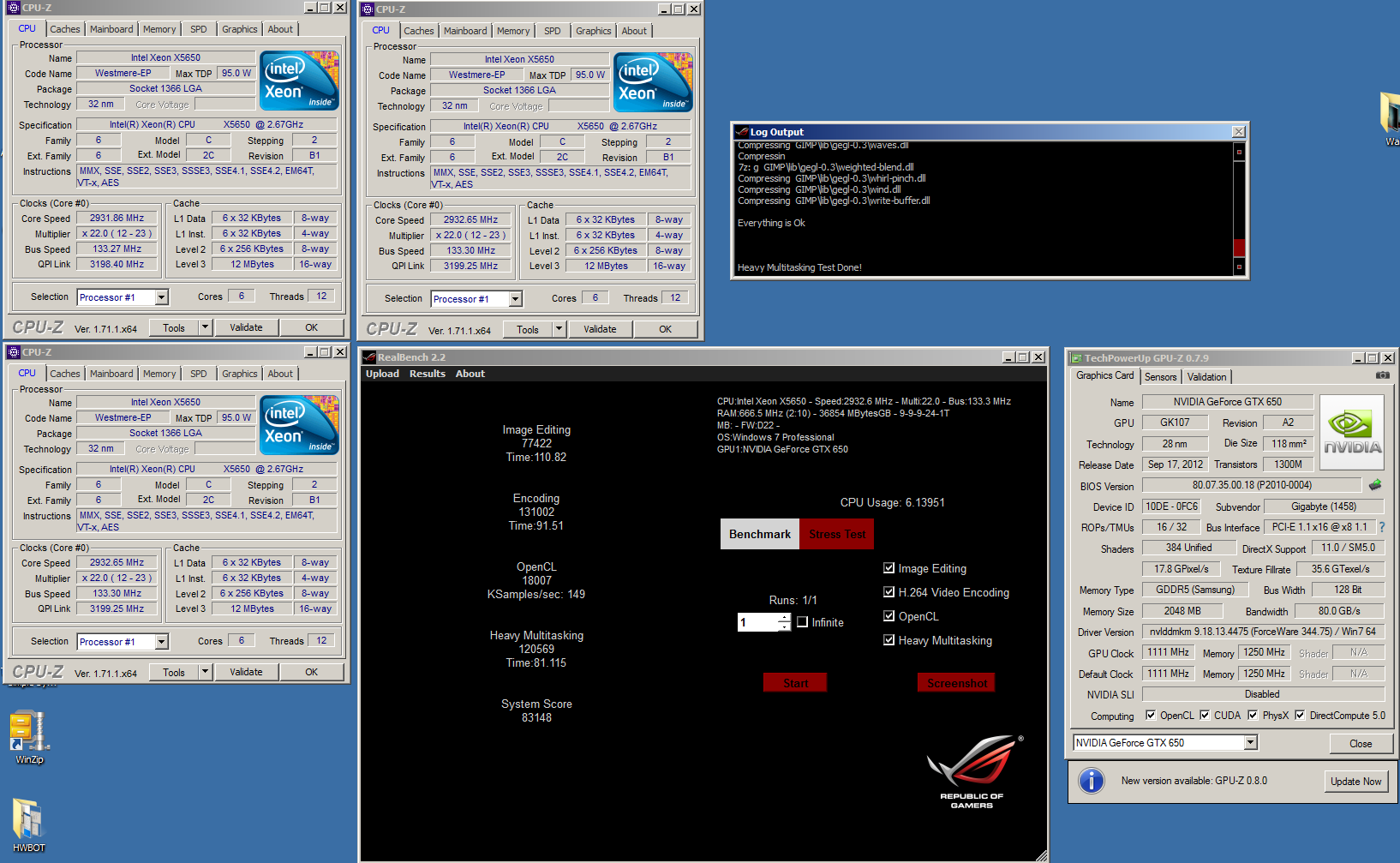Image resolution: width=1400 pixels, height=863 pixels.
Task: Switch to Memory tab in bottom-left CPU-Z
Action: pyautogui.click(x=159, y=374)
